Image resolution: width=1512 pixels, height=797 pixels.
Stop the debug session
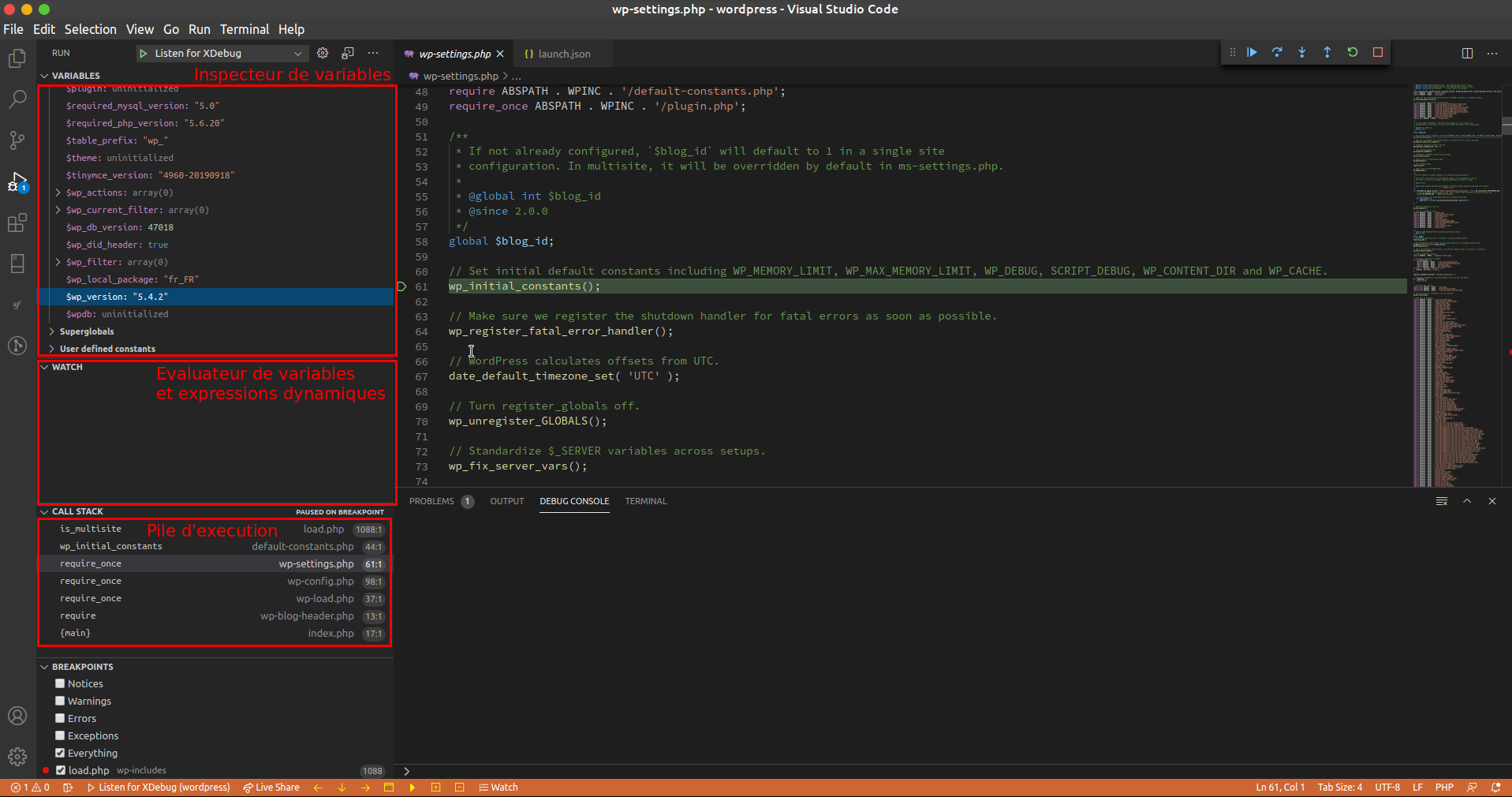click(1378, 52)
